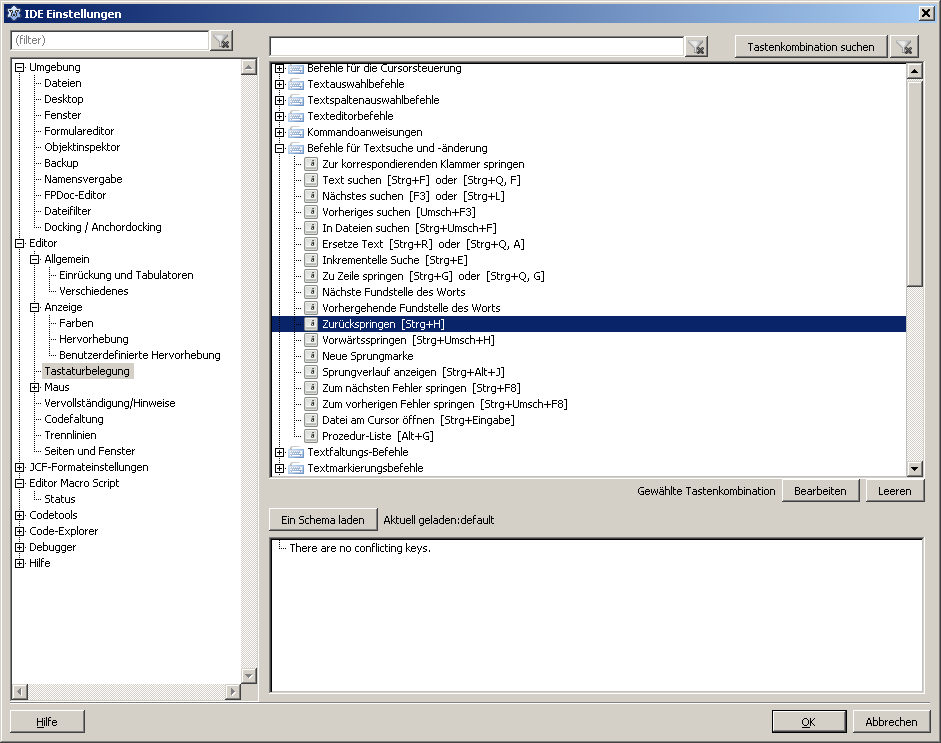Click the icon right of Tastenkombination suchen button

[904, 47]
